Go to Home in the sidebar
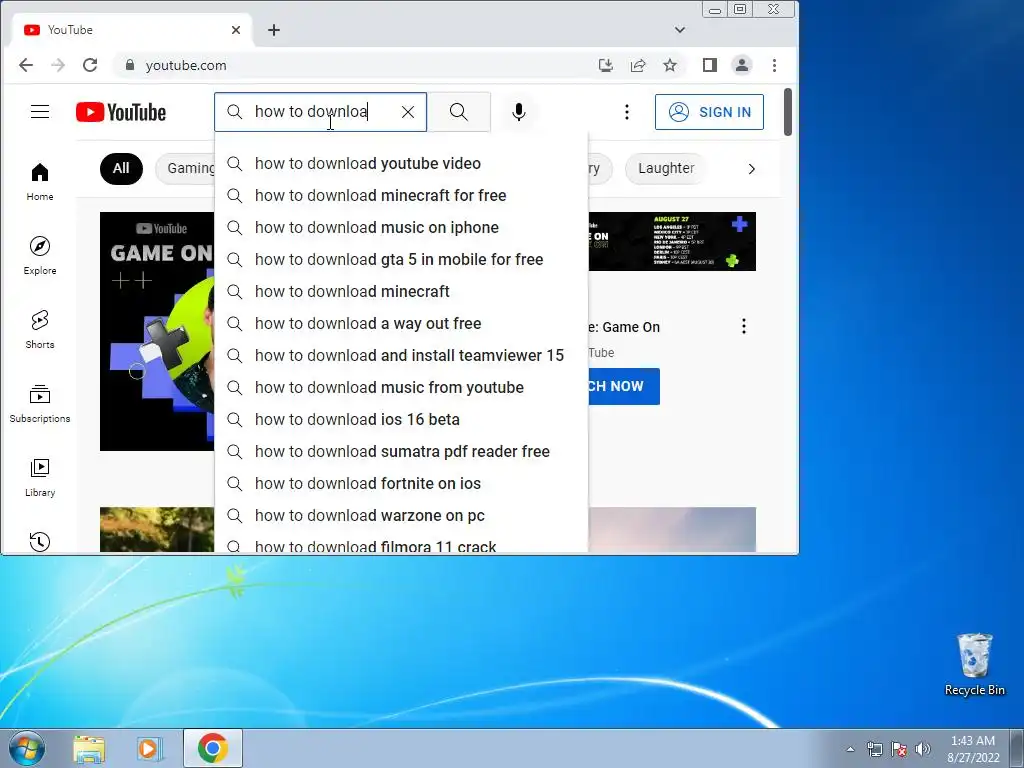Viewport: 1024px width, 768px height. point(40,182)
